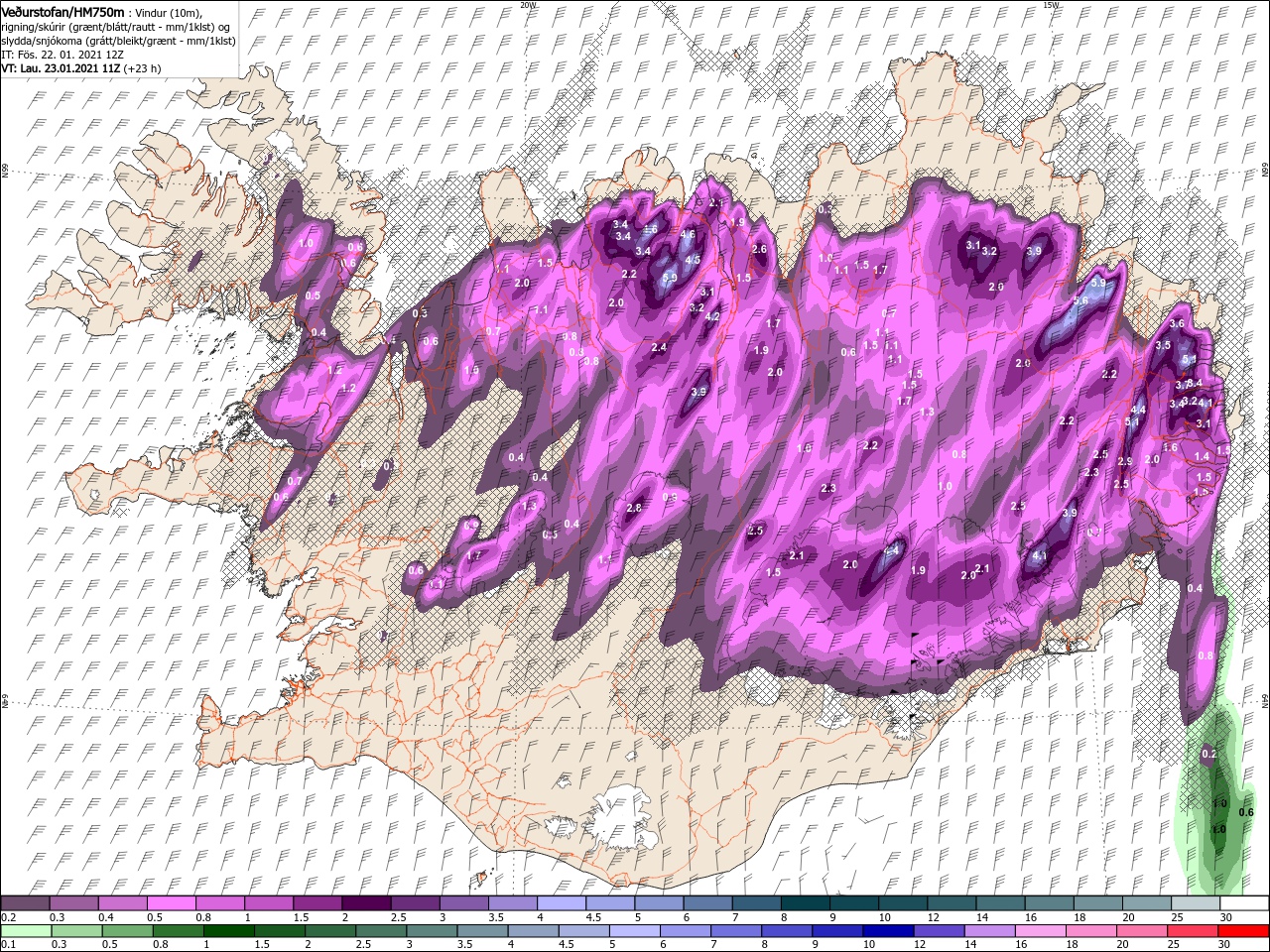Screen dimensions: 1270x952
Task: Click the top legend row label 18
Action: pos(1081,917)
